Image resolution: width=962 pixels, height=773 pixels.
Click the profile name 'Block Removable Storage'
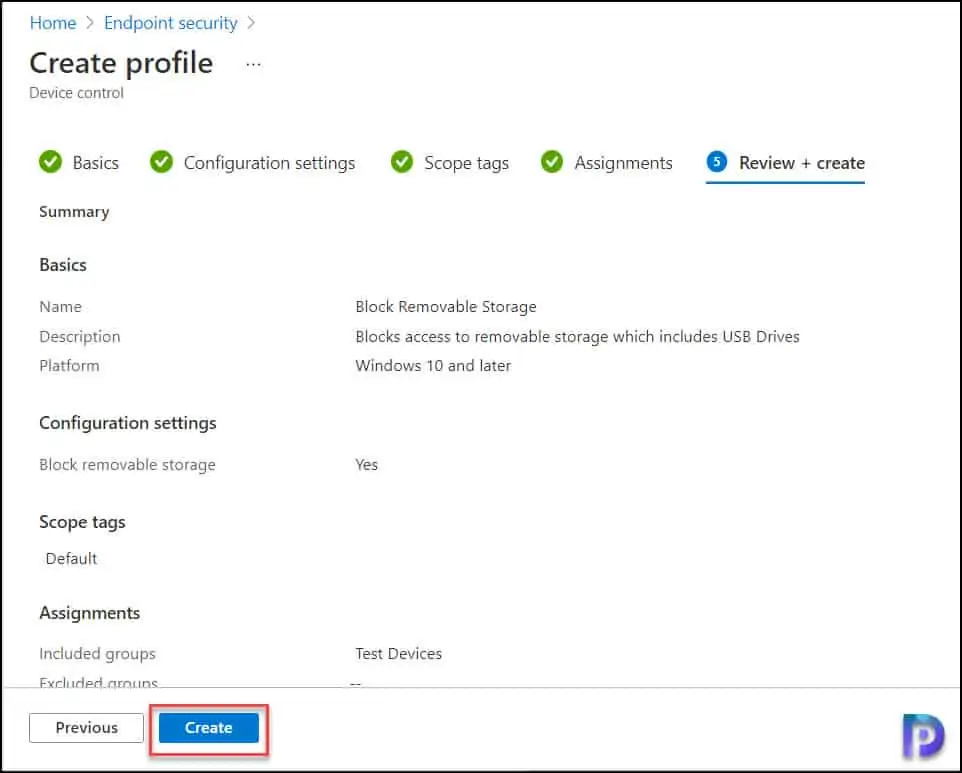click(445, 306)
